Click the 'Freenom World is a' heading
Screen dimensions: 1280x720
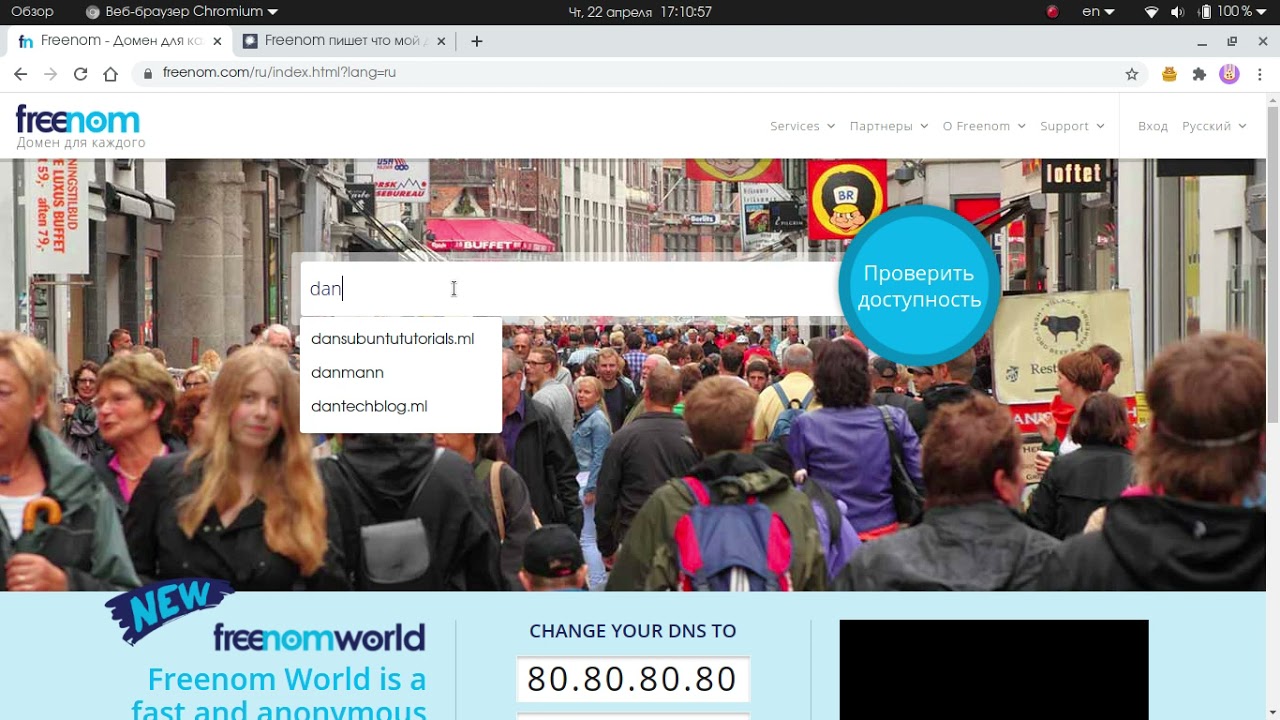tap(286, 680)
